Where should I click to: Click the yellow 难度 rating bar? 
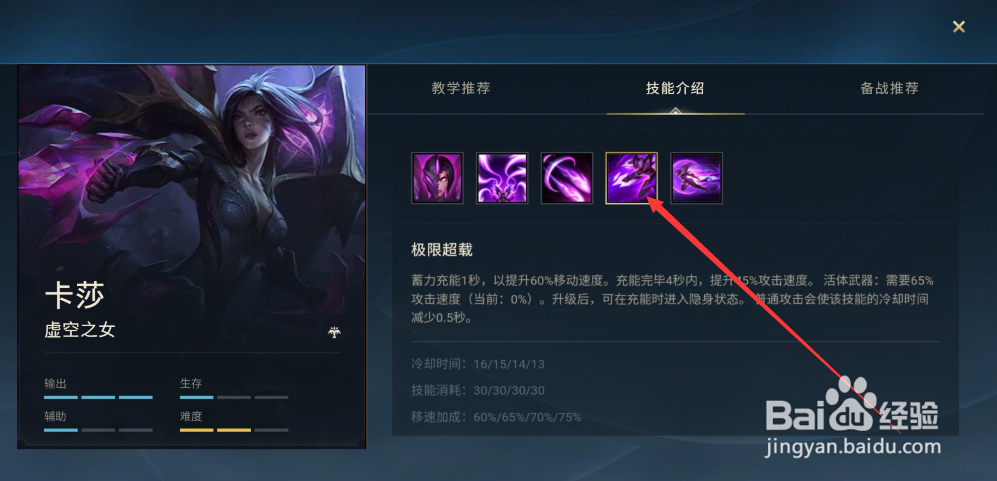tap(234, 430)
